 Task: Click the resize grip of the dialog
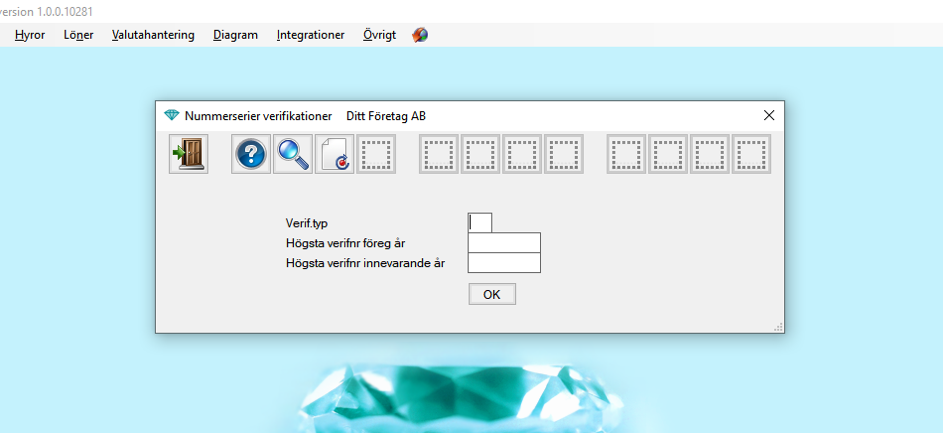click(778, 327)
